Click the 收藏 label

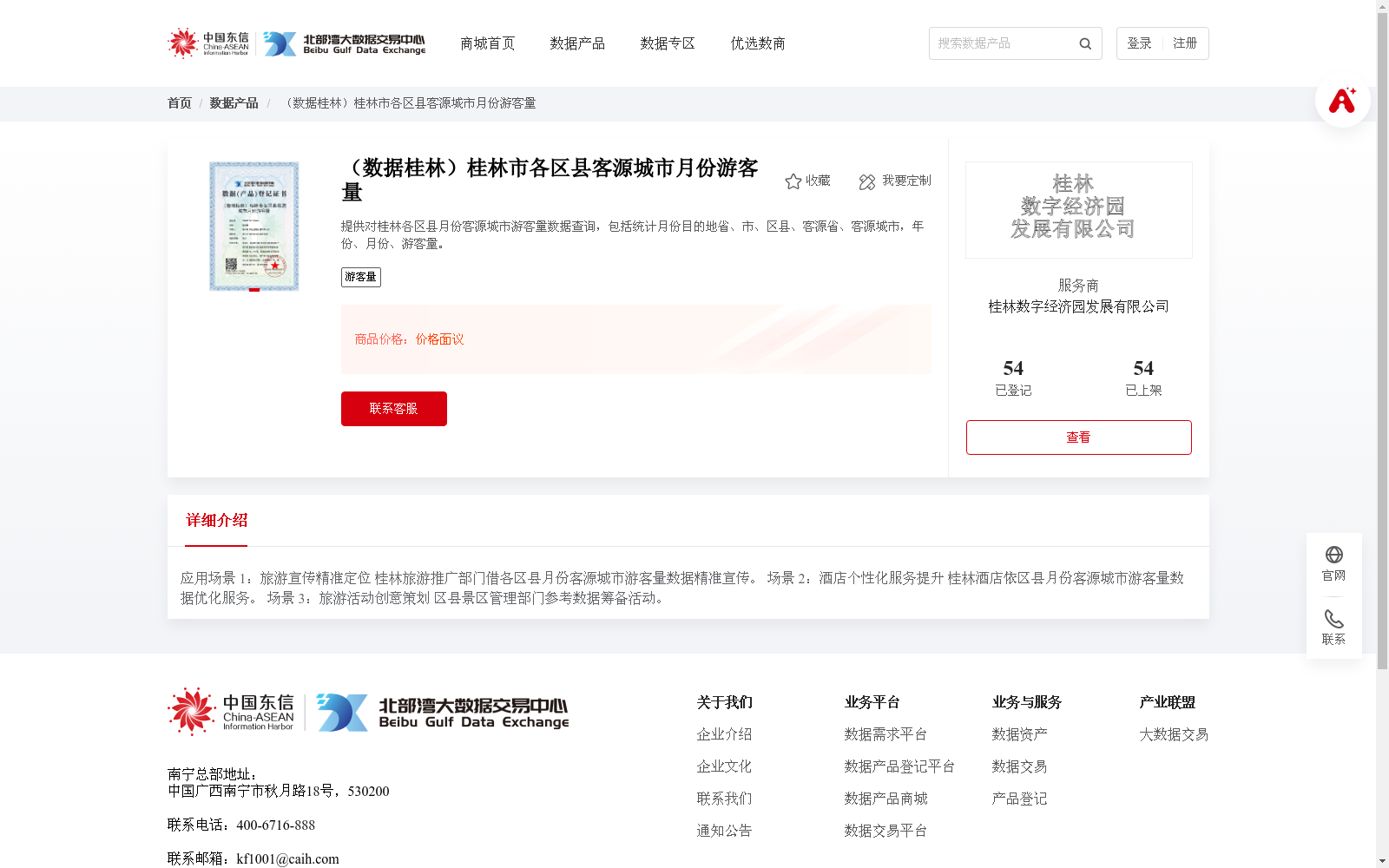click(818, 181)
